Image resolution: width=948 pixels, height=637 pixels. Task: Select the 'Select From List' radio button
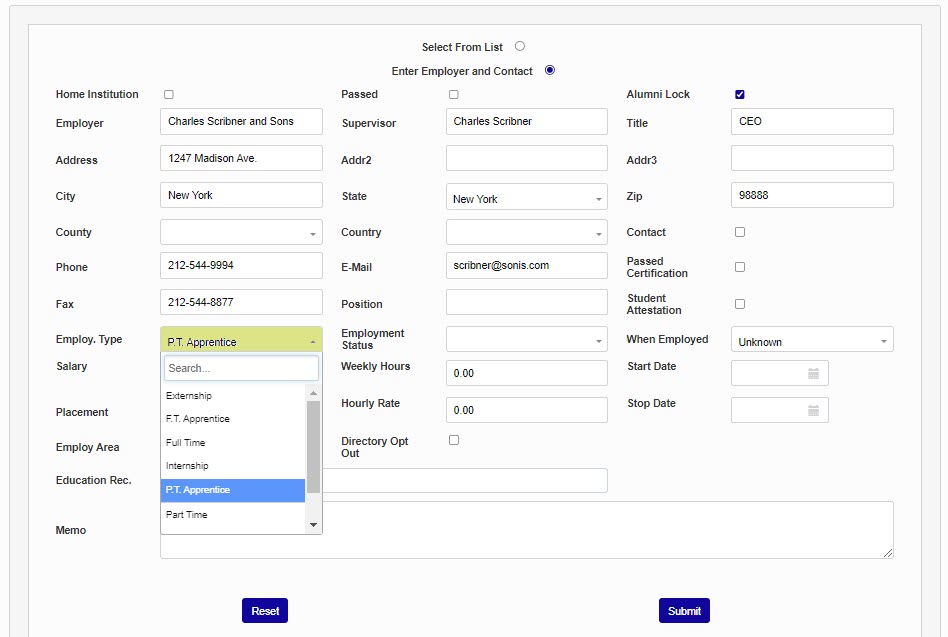[520, 46]
